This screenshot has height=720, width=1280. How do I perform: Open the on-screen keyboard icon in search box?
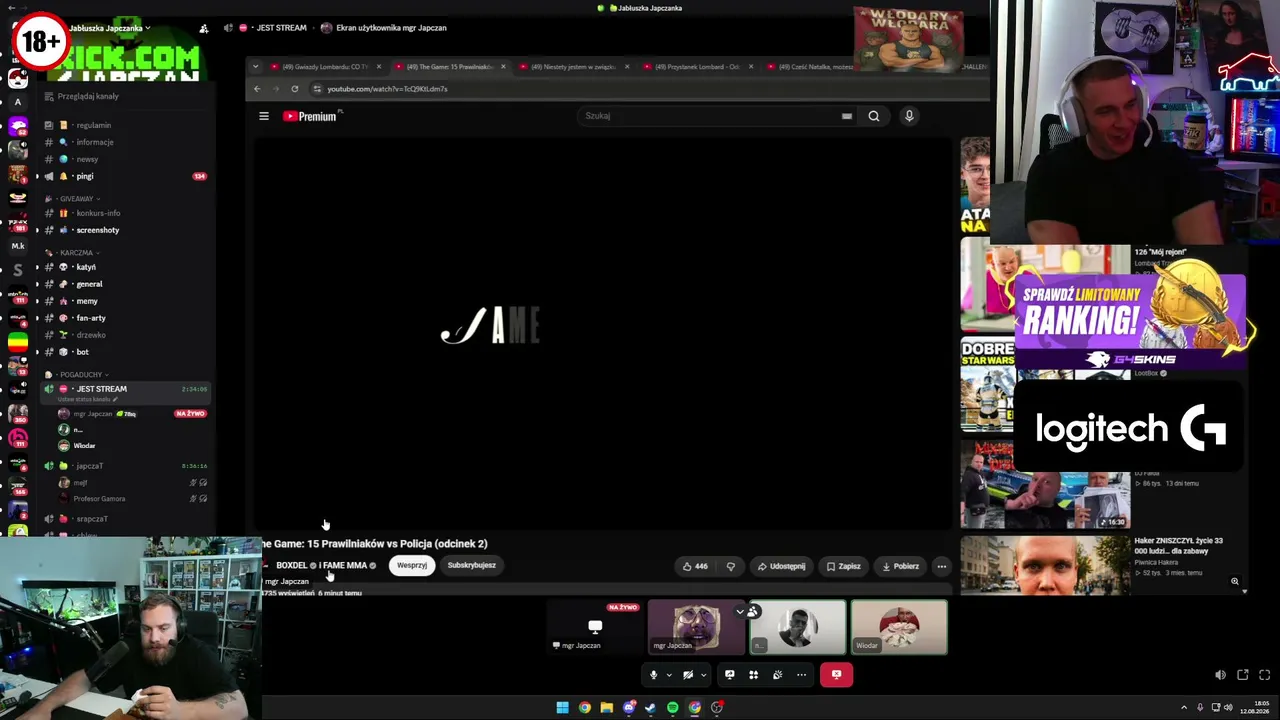847,116
